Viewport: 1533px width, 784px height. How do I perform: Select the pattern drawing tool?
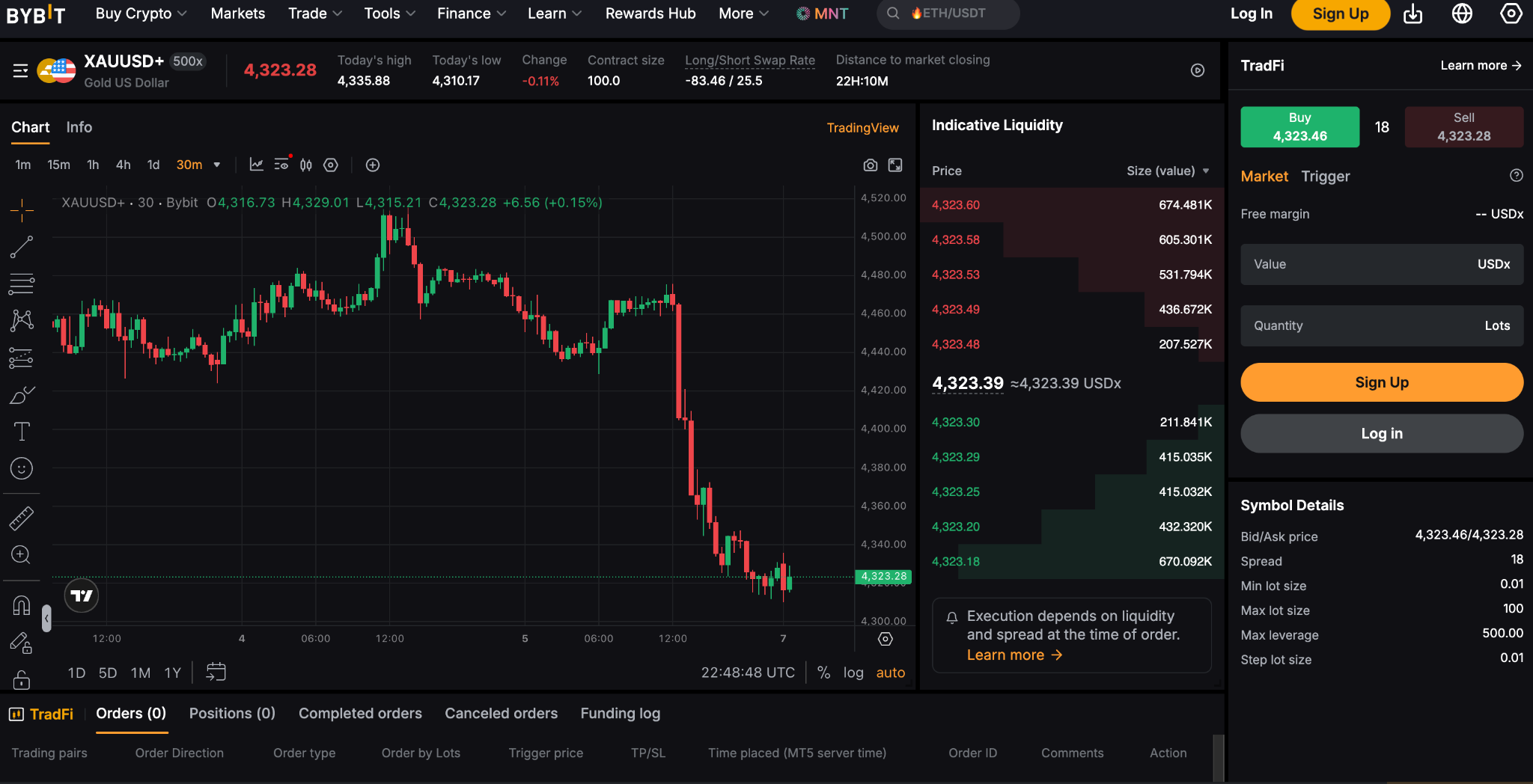pos(22,321)
